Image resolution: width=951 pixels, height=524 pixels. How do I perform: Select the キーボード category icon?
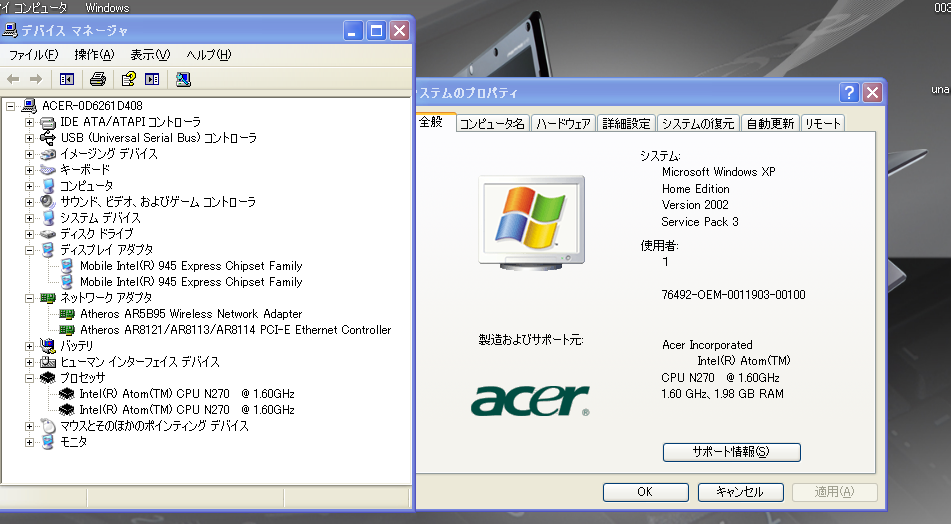point(48,170)
